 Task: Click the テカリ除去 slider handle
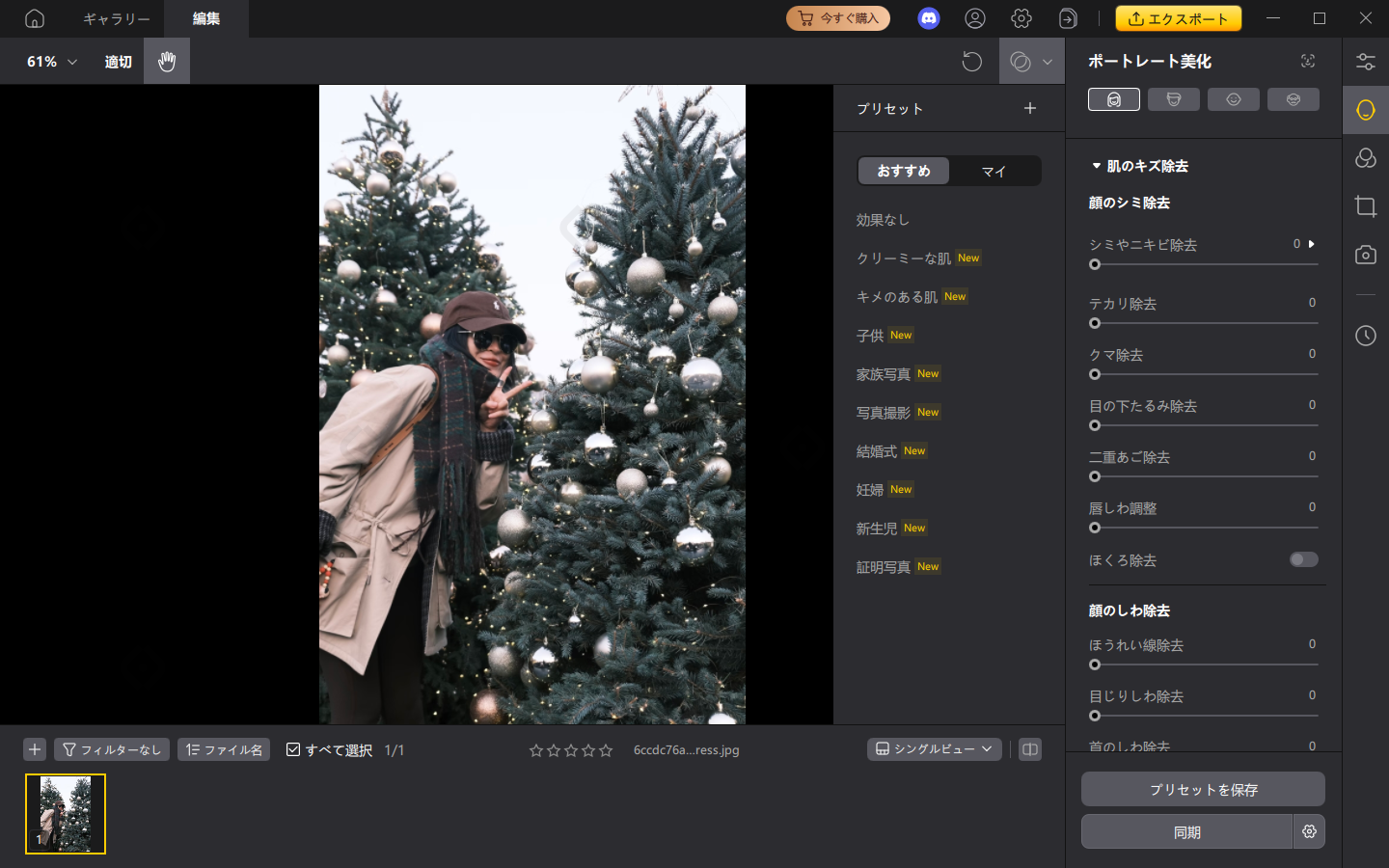(x=1095, y=323)
